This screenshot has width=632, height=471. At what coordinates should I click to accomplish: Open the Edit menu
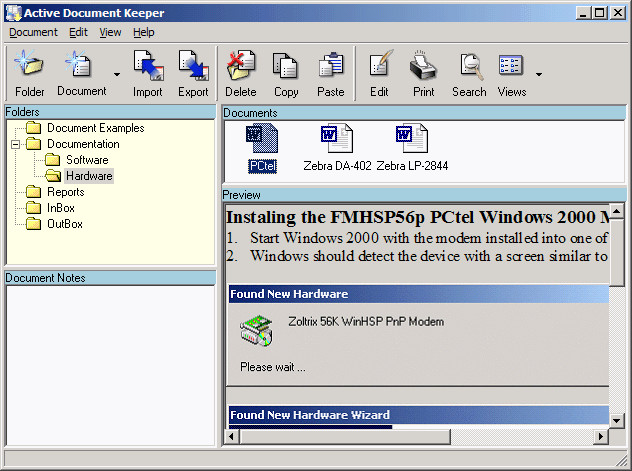point(78,32)
